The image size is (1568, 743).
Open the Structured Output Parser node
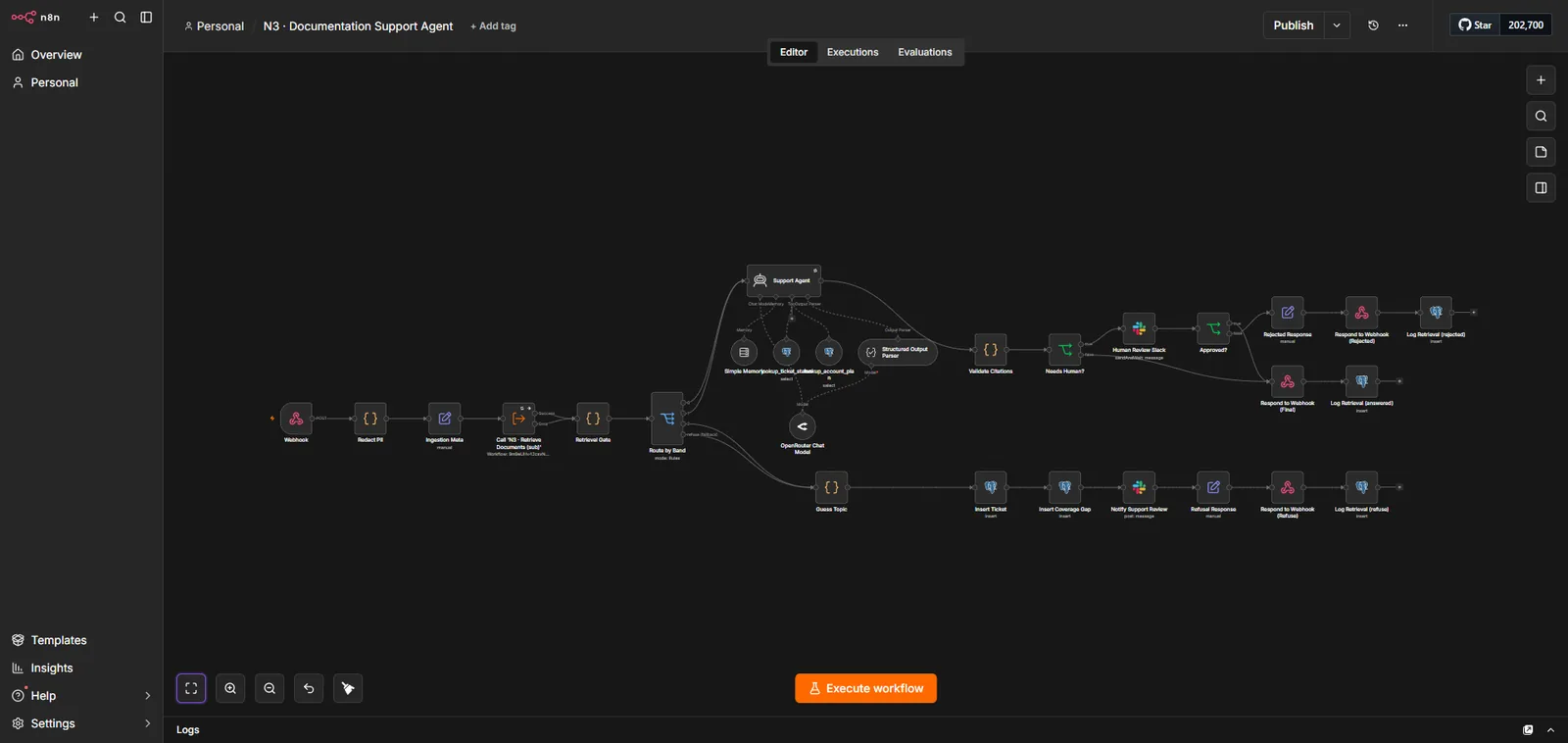click(898, 352)
